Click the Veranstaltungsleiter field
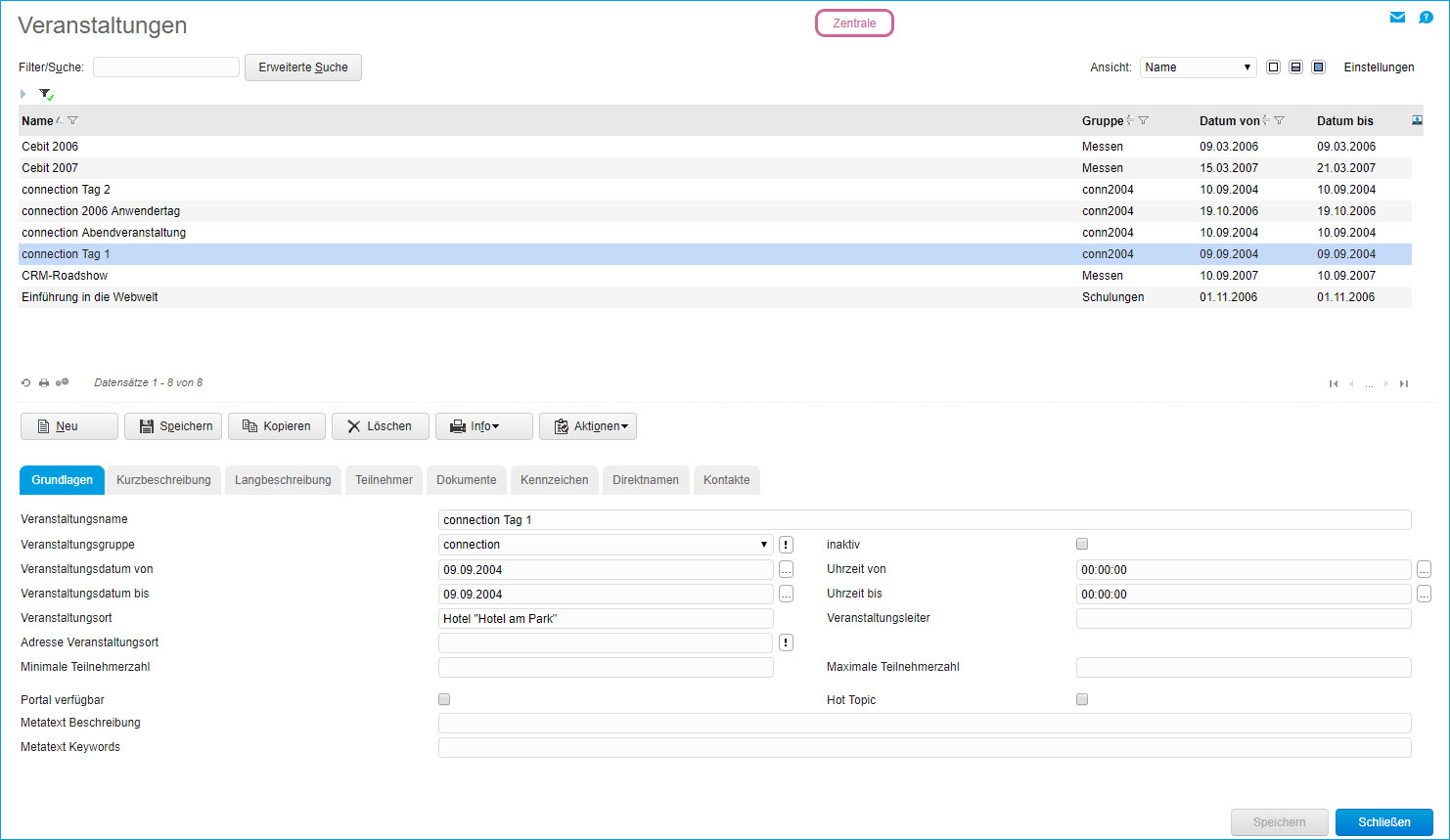The image size is (1450, 840). [x=1244, y=618]
